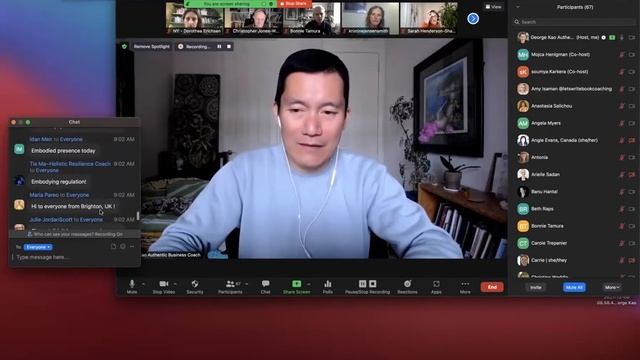640x360 pixels.
Task: Toggle mic for Angela Myers
Action: pyautogui.click(x=622, y=123)
